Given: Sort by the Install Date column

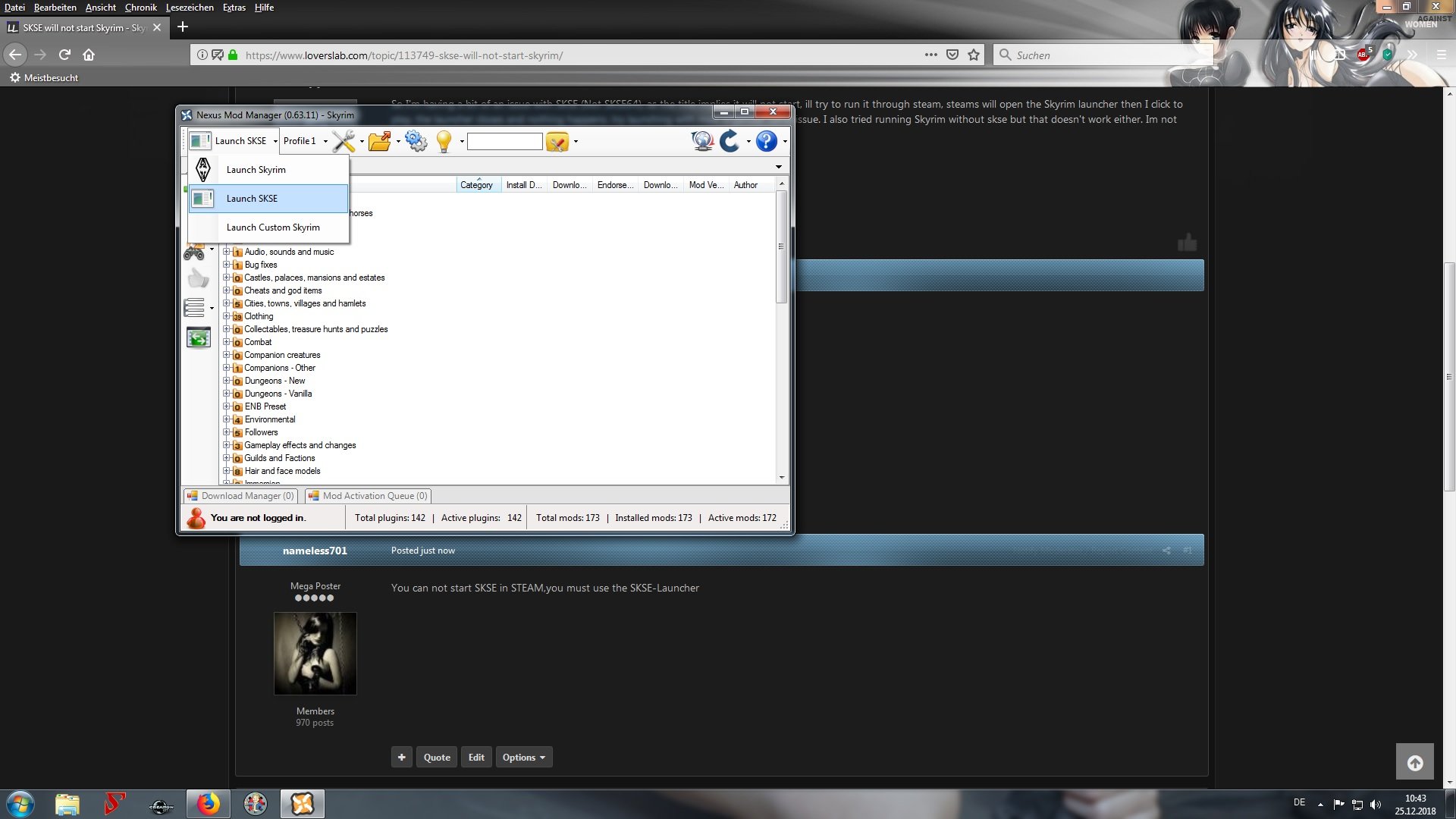Looking at the screenshot, I should coord(524,185).
